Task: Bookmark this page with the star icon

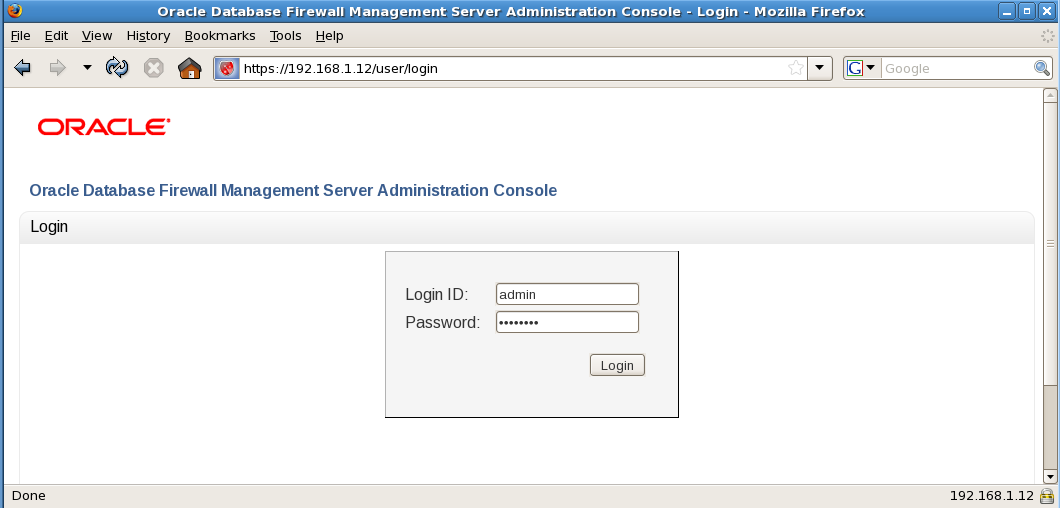Action: point(796,69)
